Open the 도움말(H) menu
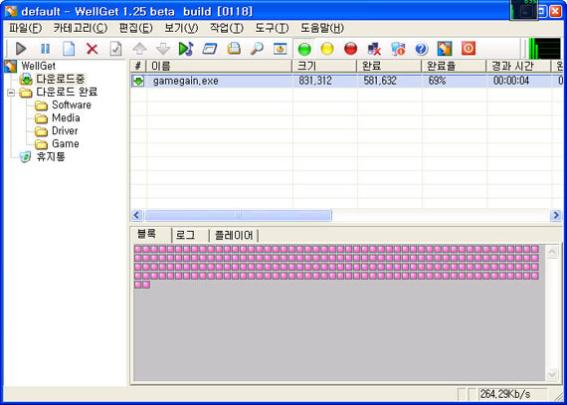 coord(322,28)
